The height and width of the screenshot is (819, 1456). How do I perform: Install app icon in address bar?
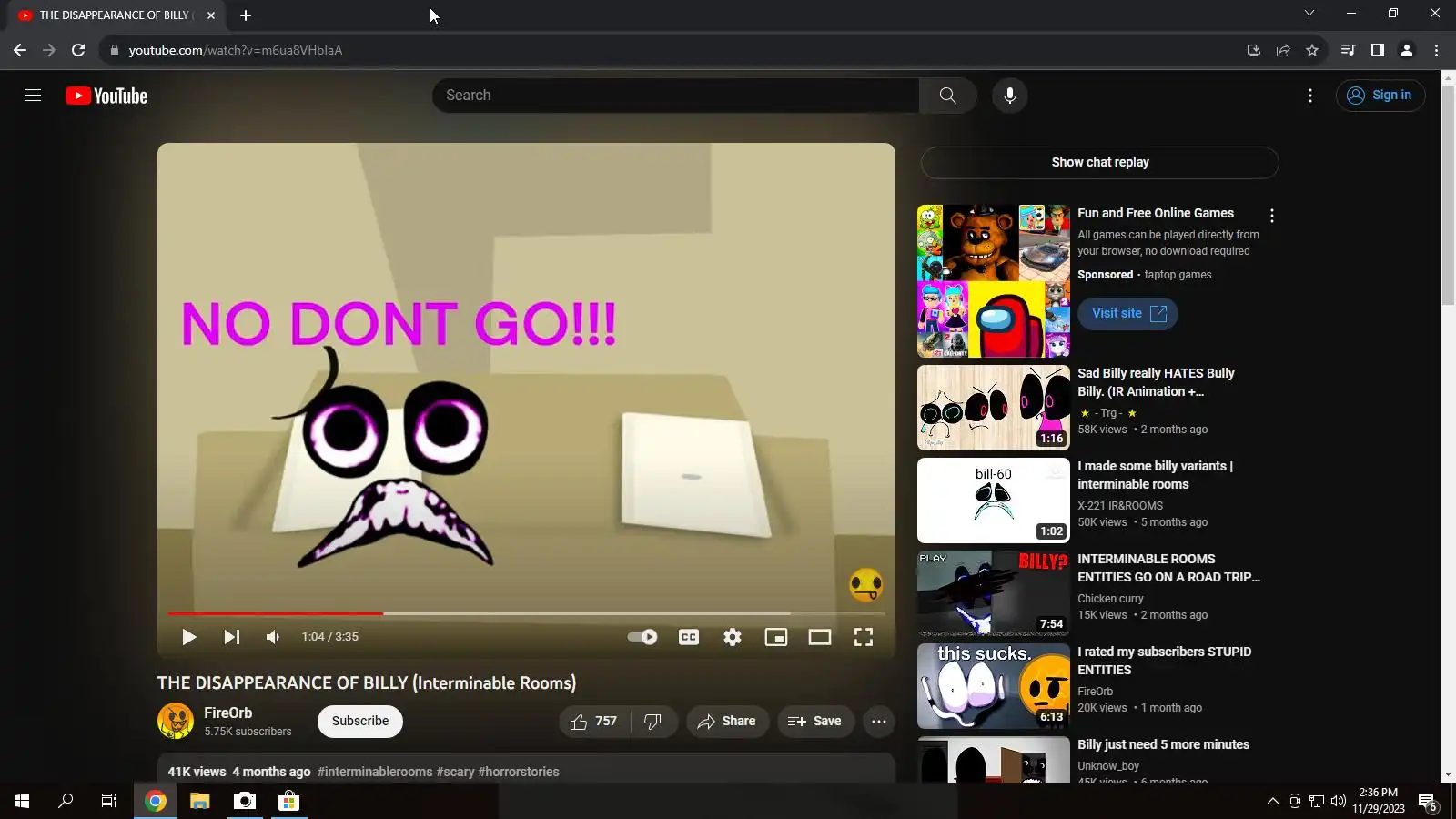1254,50
